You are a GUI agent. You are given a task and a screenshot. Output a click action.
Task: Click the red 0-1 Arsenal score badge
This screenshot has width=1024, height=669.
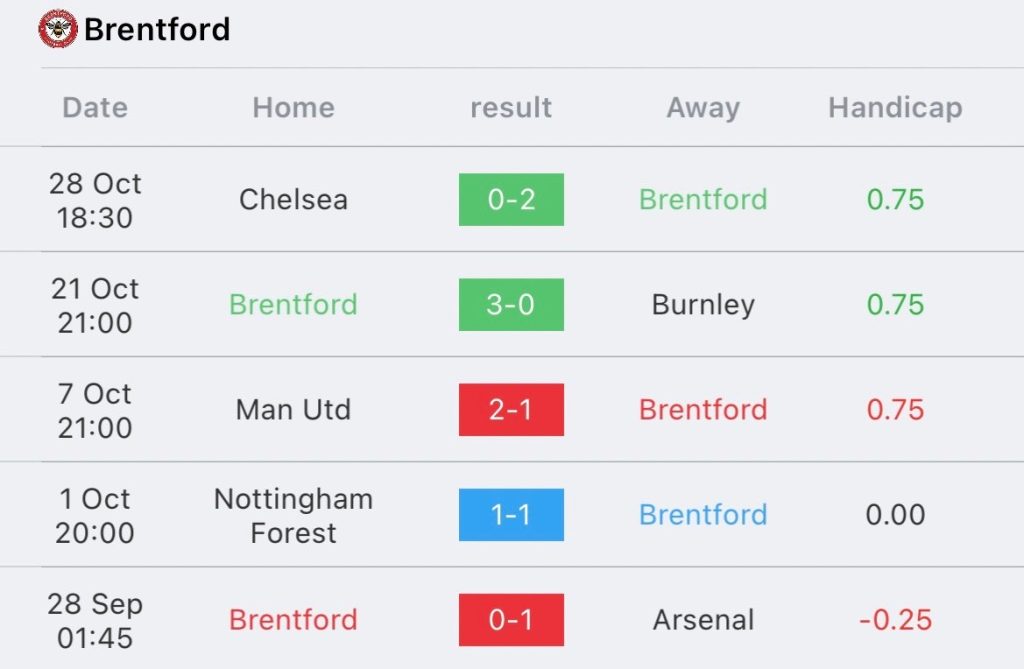511,620
